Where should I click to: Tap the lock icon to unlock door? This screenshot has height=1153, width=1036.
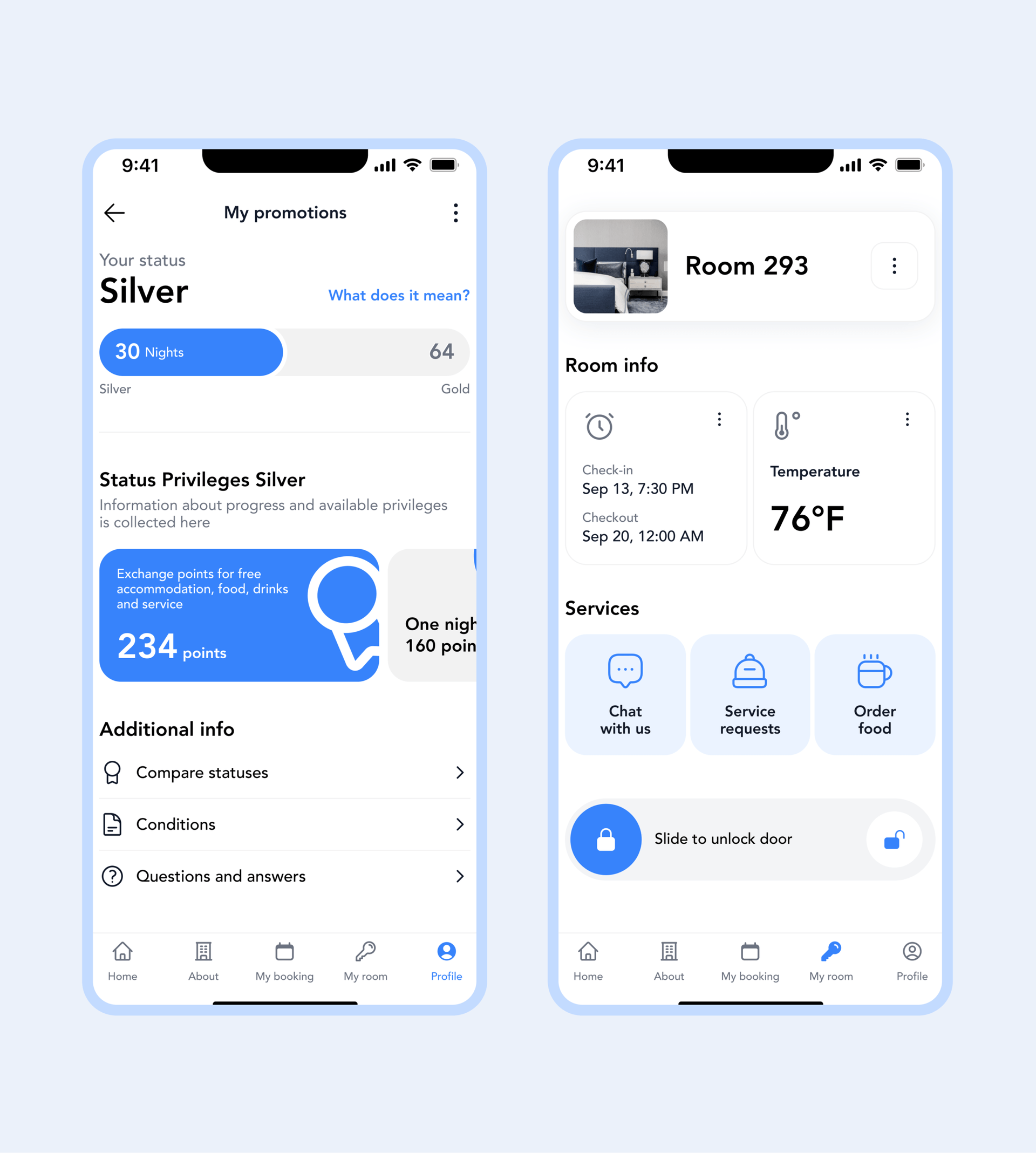(608, 839)
